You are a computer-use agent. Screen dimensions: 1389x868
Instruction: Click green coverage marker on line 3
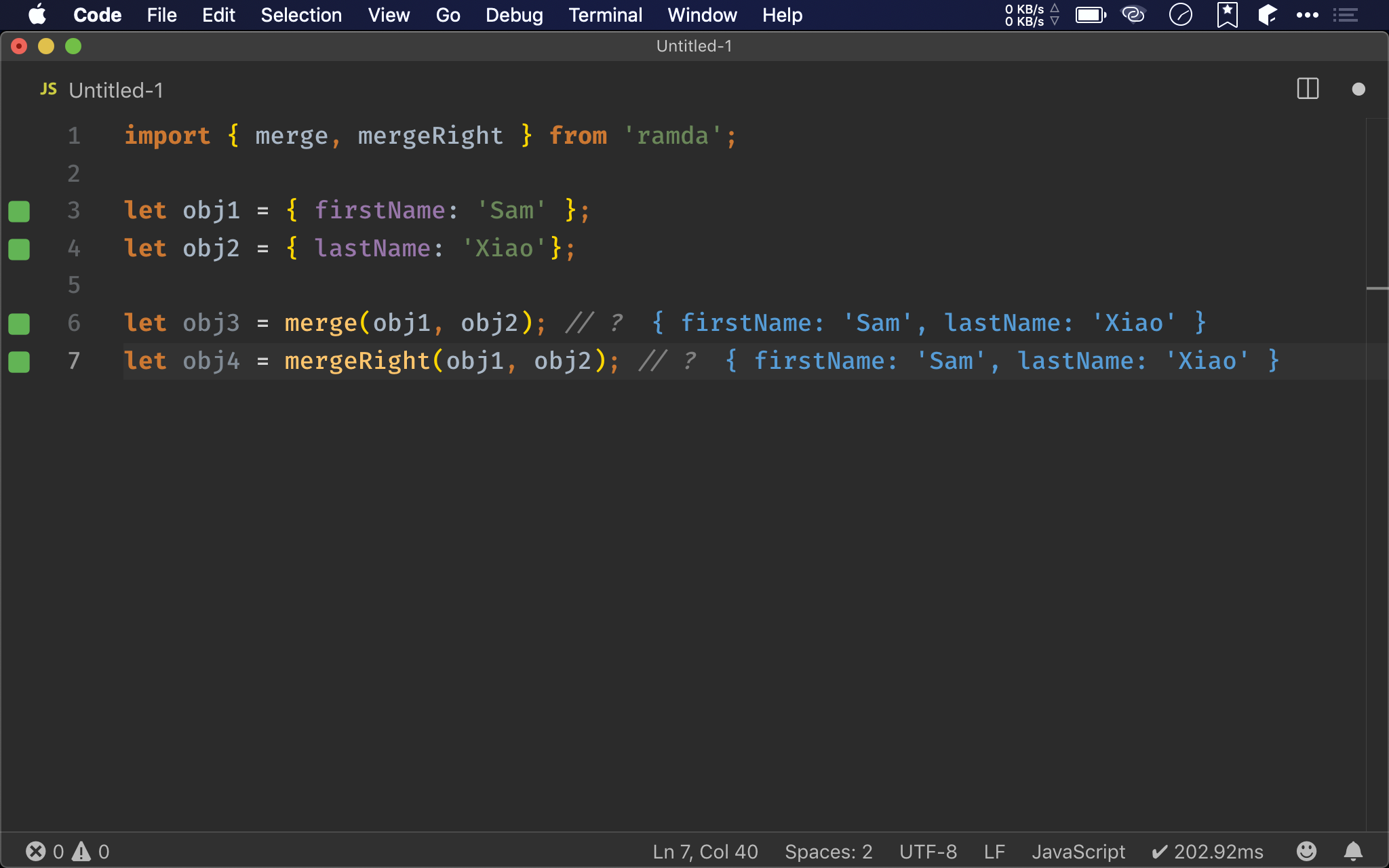pyautogui.click(x=19, y=211)
